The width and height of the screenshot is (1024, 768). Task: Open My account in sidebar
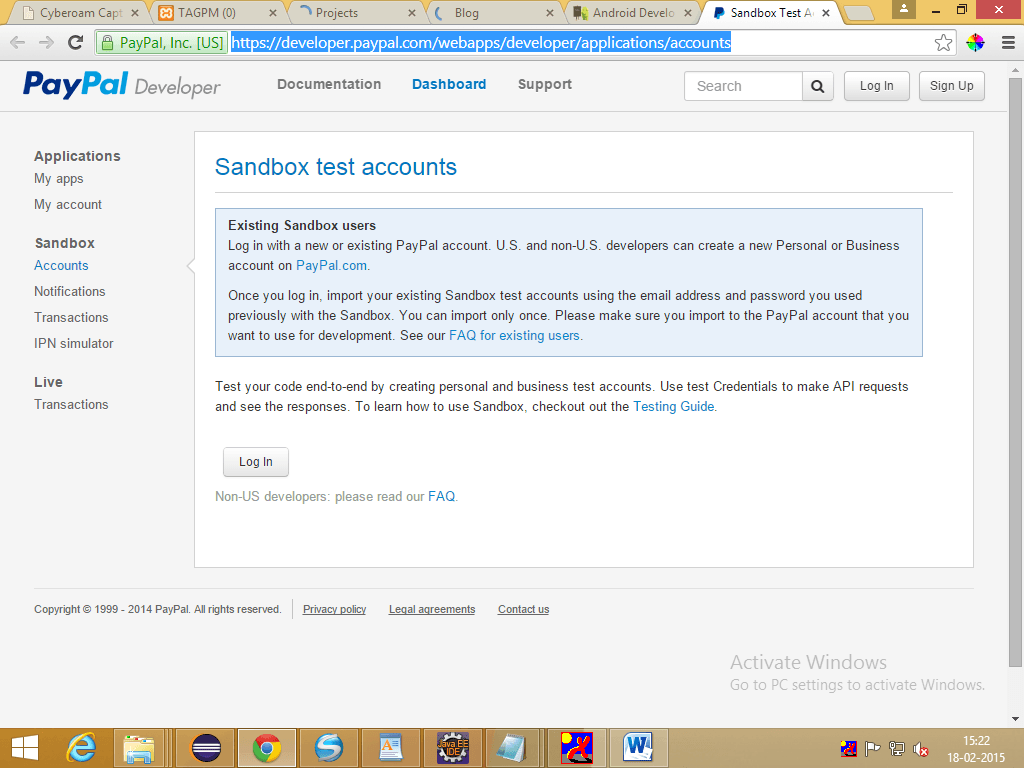point(68,204)
